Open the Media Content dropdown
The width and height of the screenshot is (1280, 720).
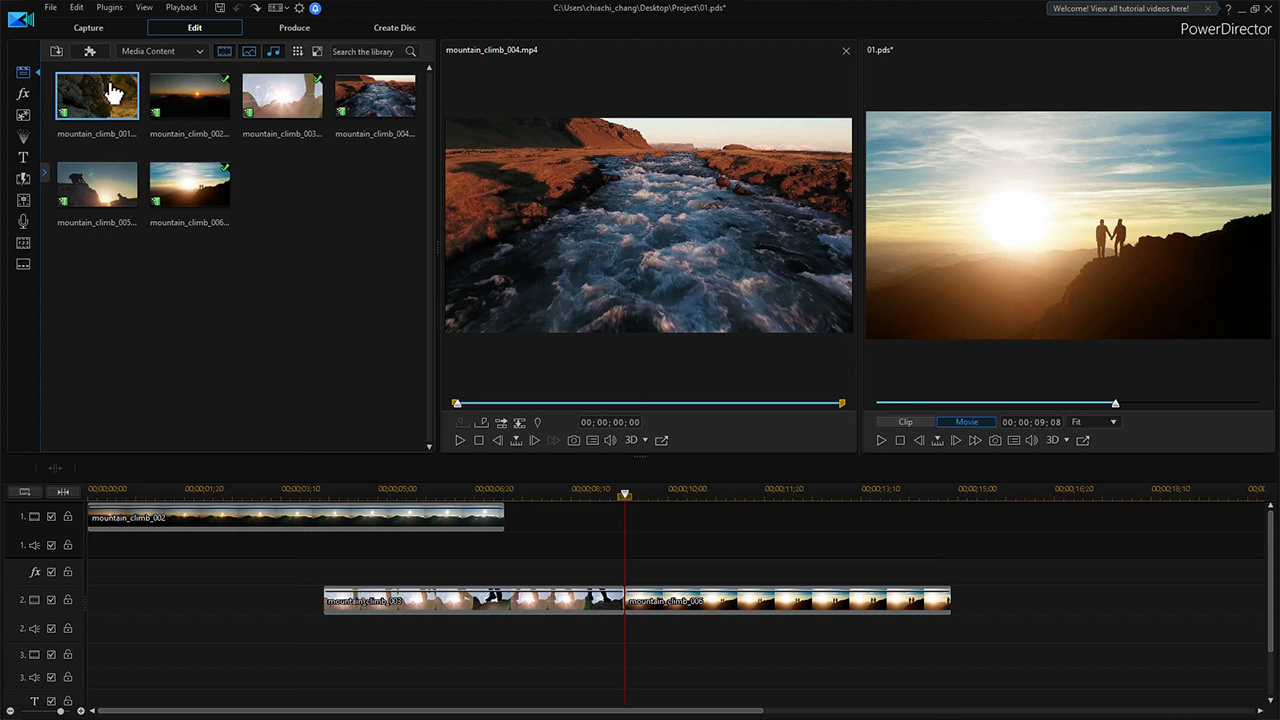162,51
